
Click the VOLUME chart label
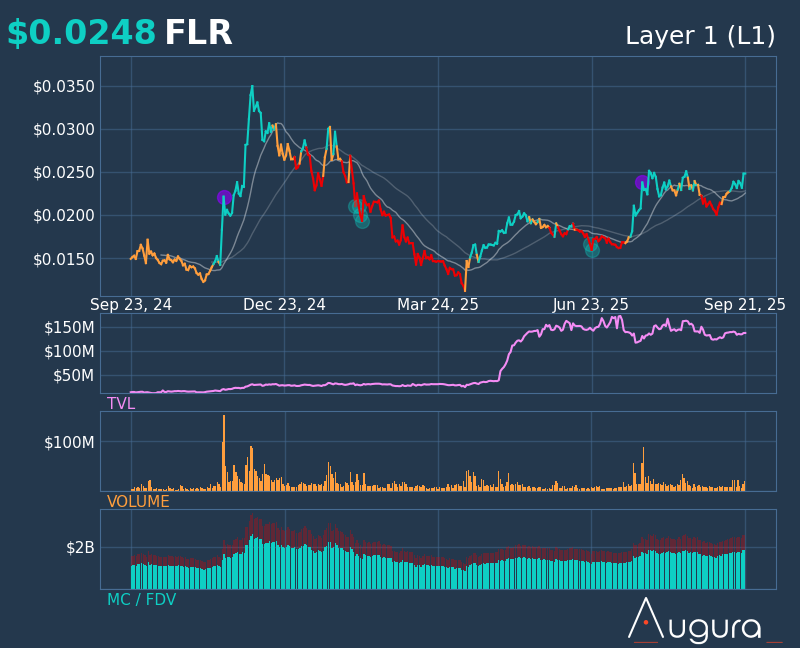click(x=138, y=502)
